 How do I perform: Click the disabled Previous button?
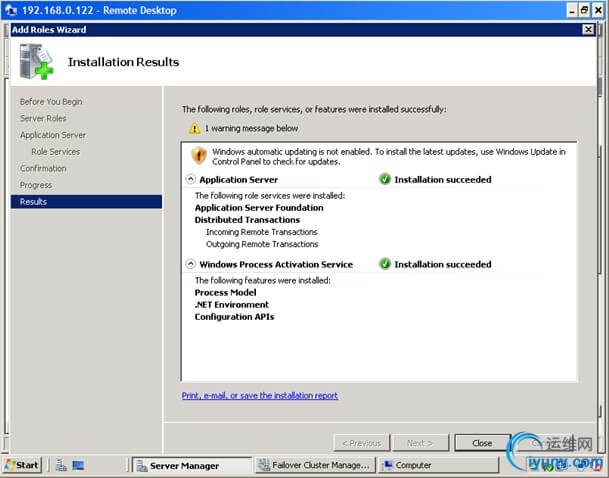(362, 443)
